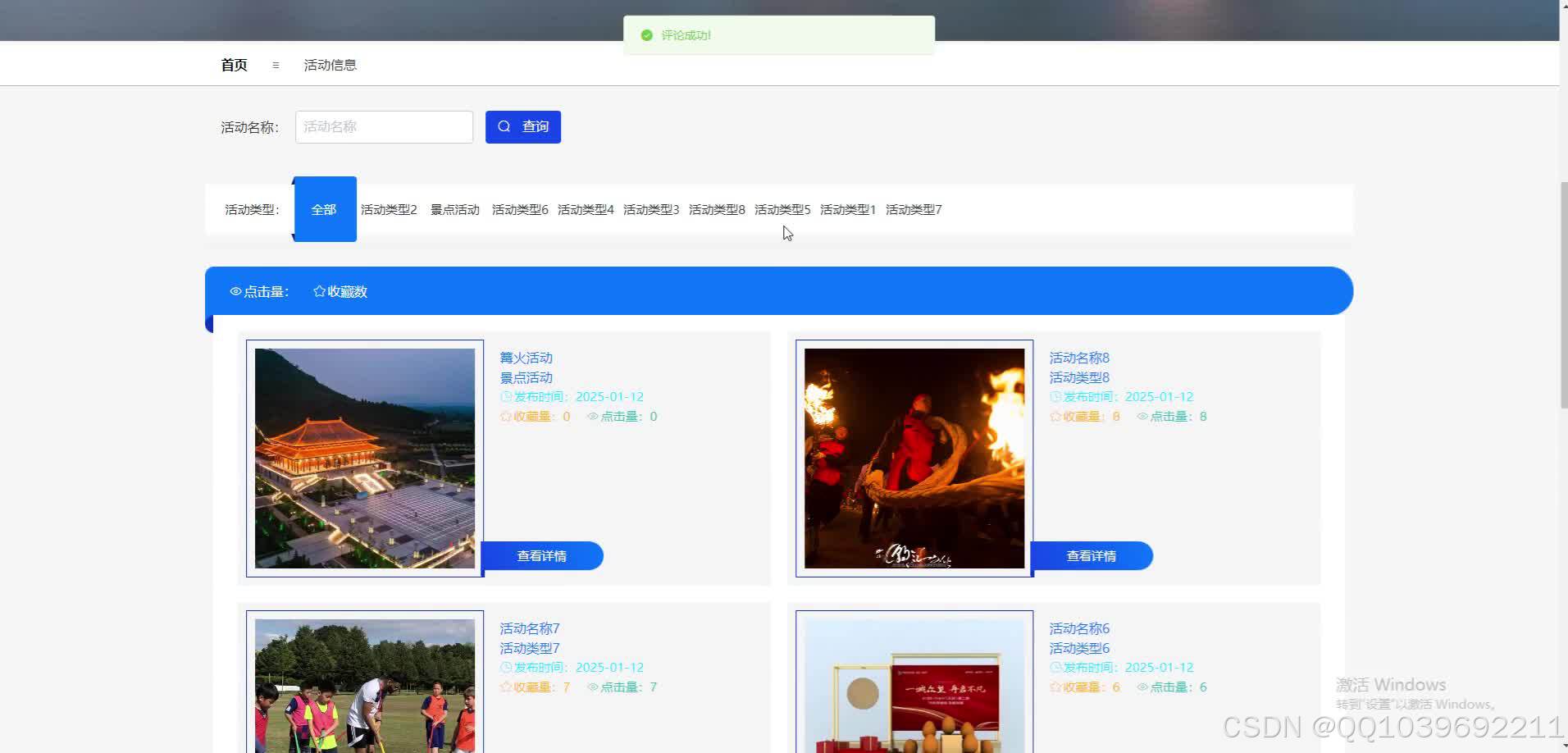The image size is (1568, 753).
Task: Filter by 活动类型1
Action: (849, 210)
